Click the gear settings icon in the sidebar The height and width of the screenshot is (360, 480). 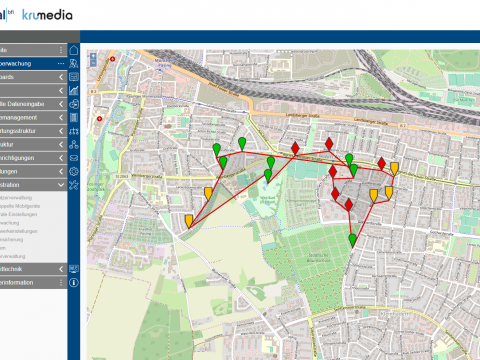click(x=74, y=171)
